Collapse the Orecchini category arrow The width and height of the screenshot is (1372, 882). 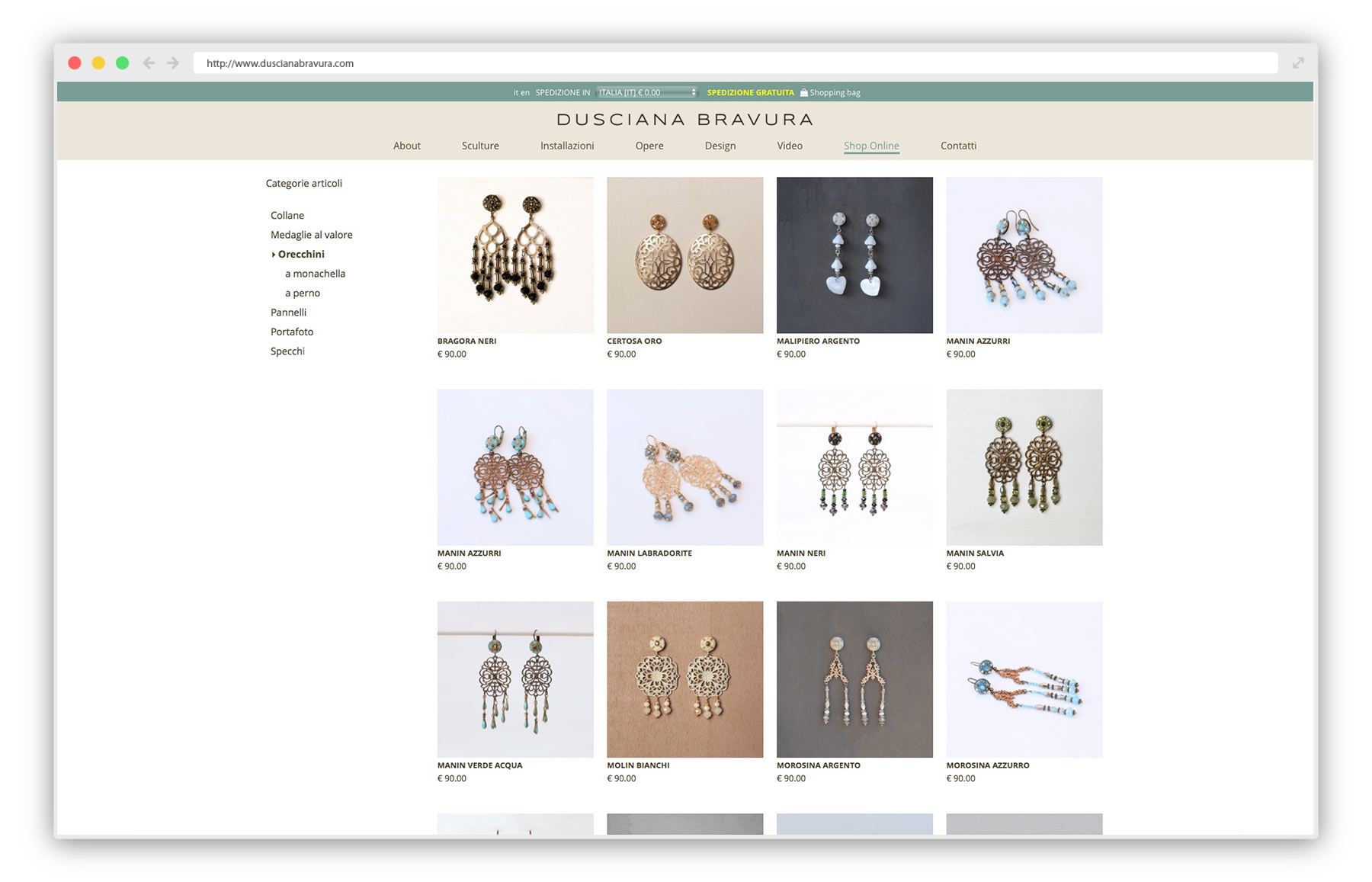point(274,255)
